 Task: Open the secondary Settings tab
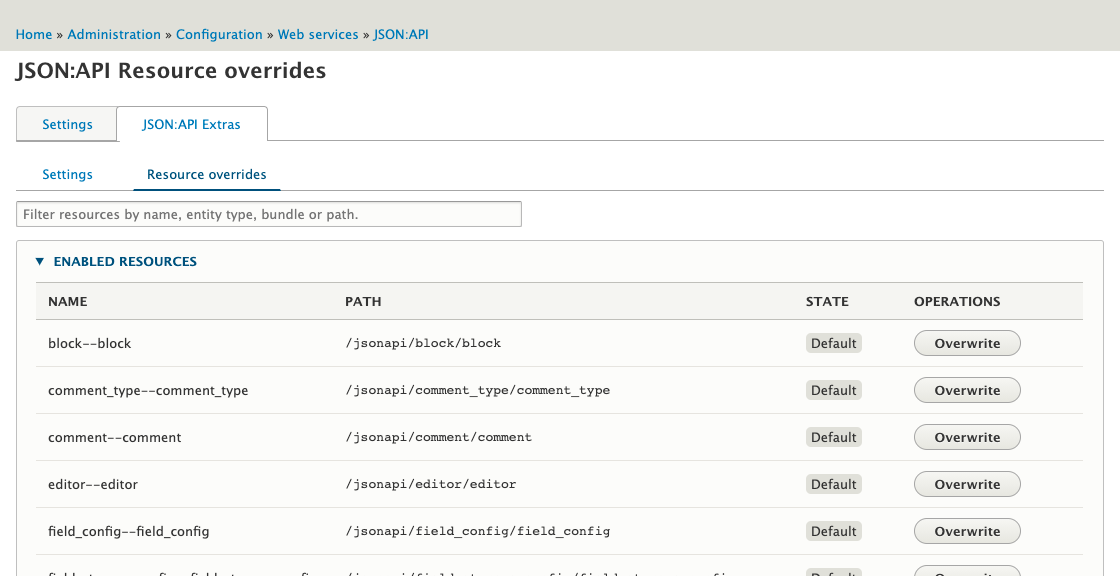point(67,174)
